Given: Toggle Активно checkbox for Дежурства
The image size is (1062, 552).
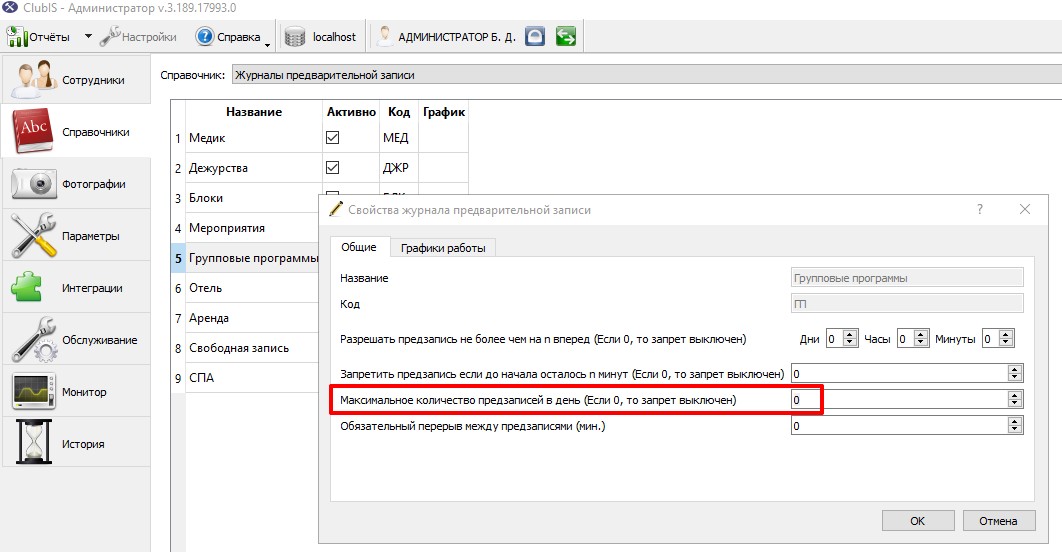Looking at the screenshot, I should click(333, 167).
